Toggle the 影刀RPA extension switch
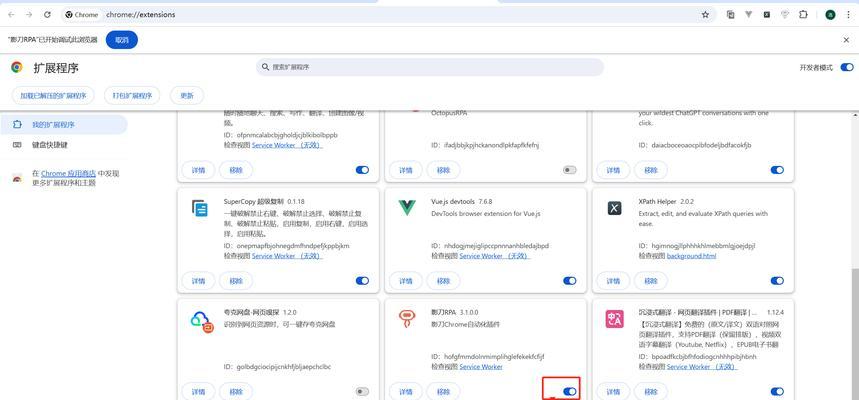 pyautogui.click(x=570, y=391)
